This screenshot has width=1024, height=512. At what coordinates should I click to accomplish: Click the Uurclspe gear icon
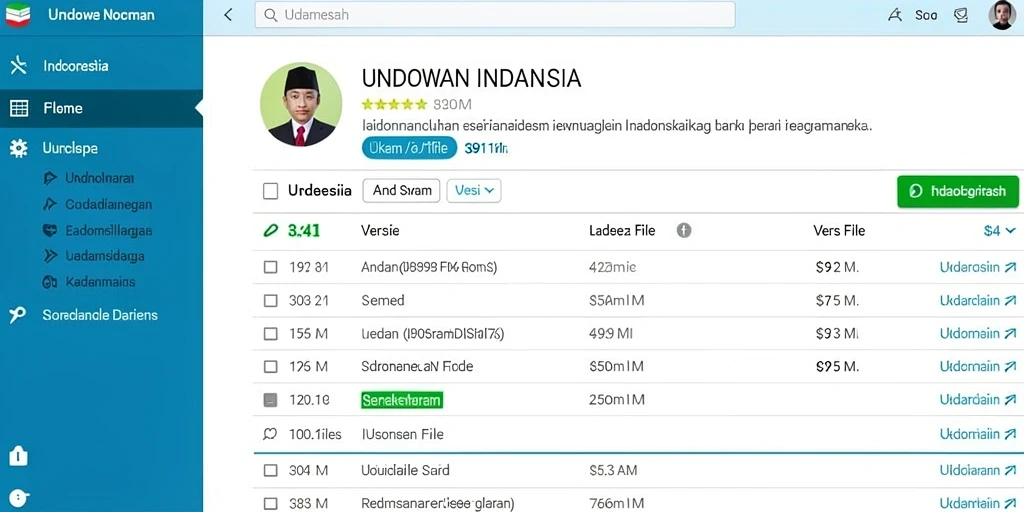[18, 148]
